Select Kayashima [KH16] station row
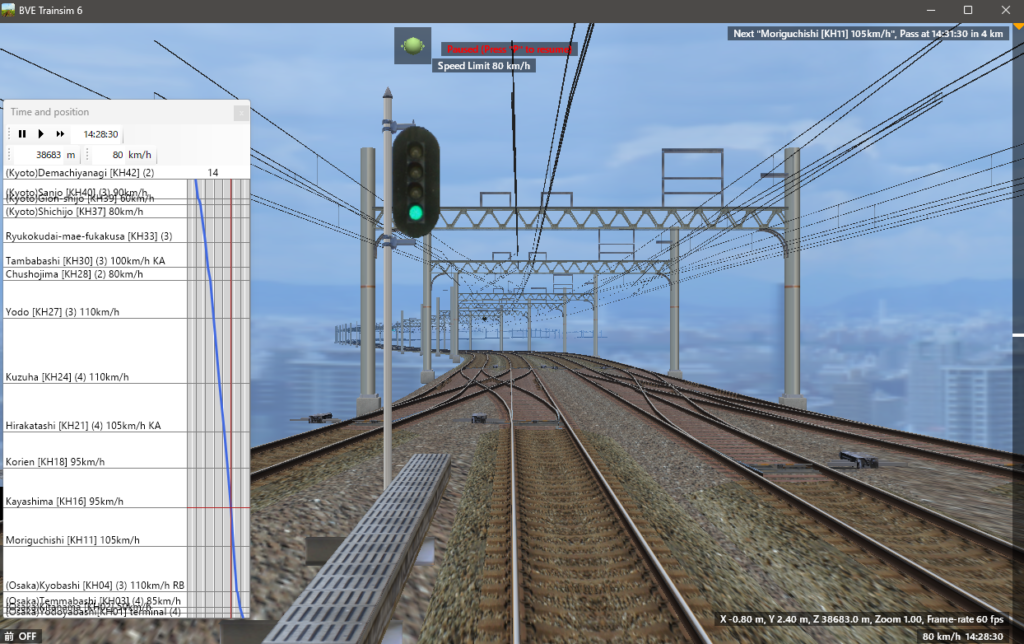Viewport: 1024px width, 644px height. (65, 501)
